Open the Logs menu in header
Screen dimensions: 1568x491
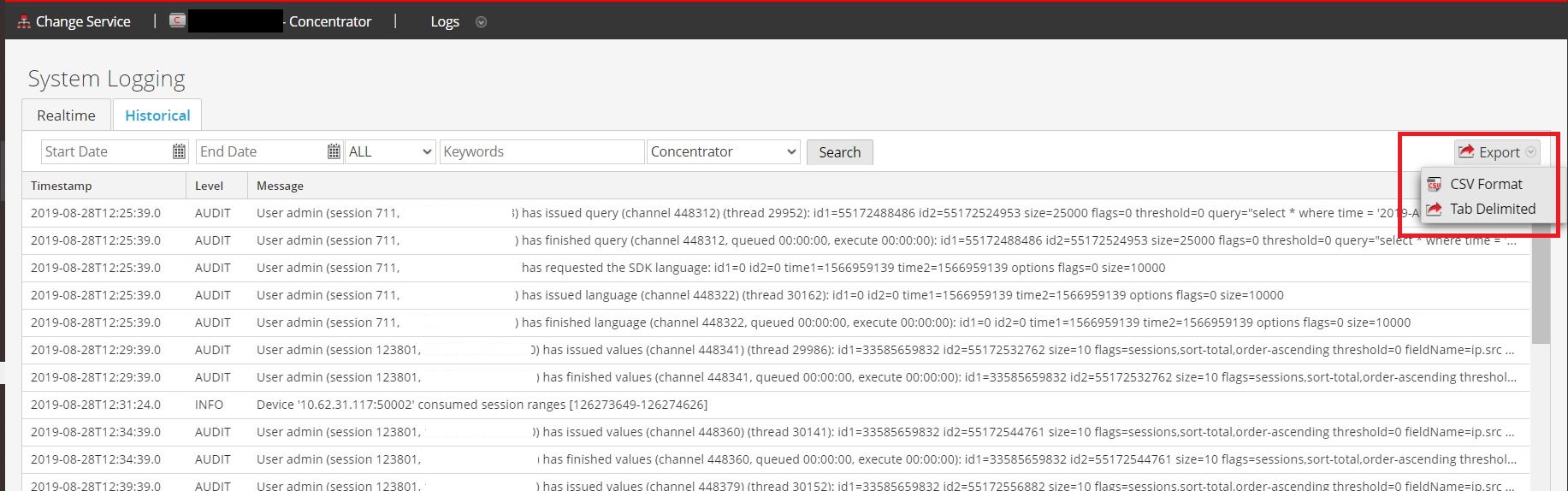click(445, 21)
